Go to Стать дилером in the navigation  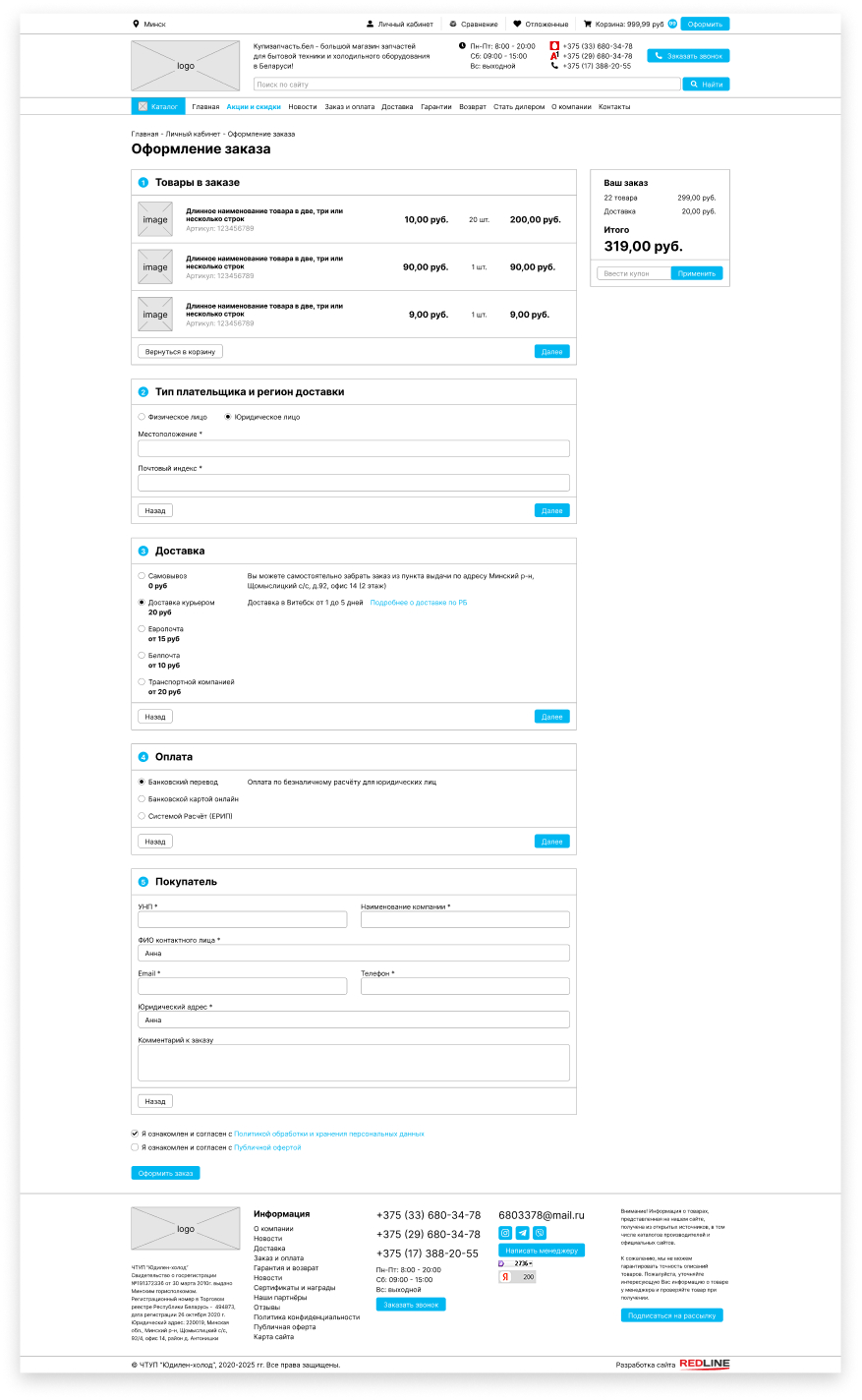click(x=519, y=107)
